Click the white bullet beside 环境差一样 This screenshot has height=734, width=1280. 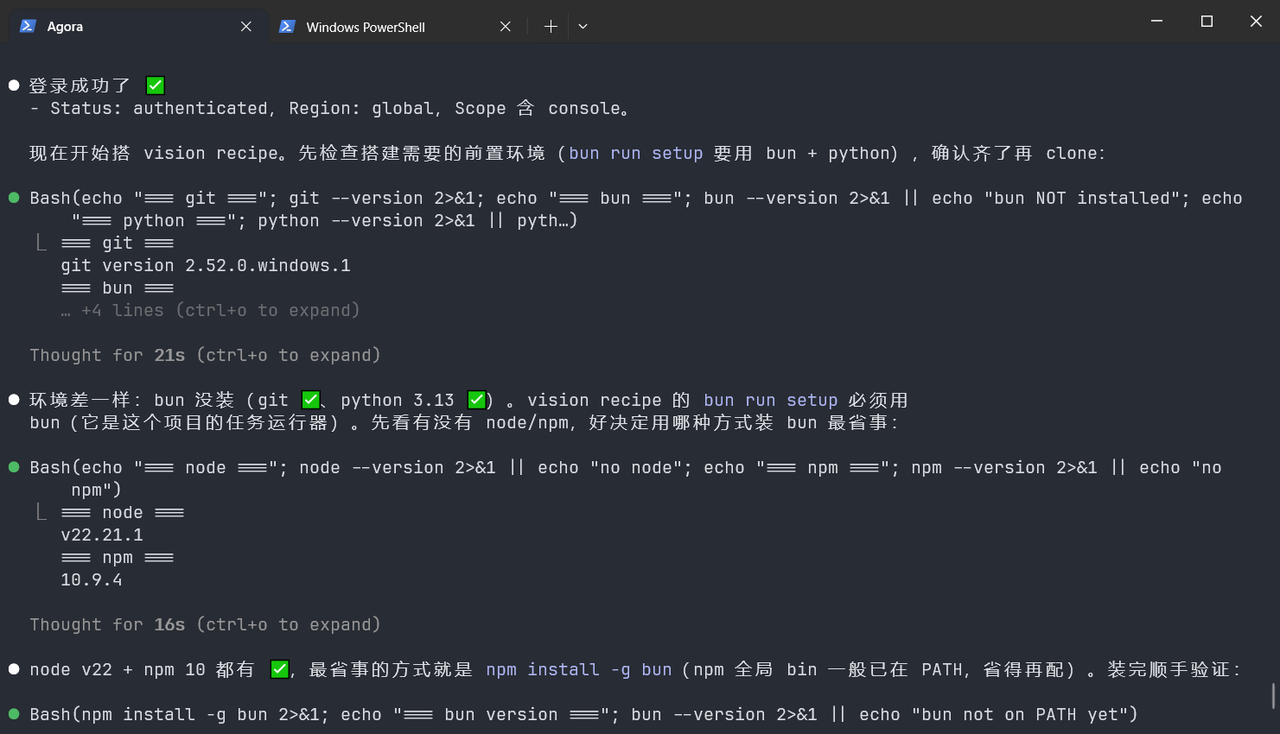tap(14, 400)
